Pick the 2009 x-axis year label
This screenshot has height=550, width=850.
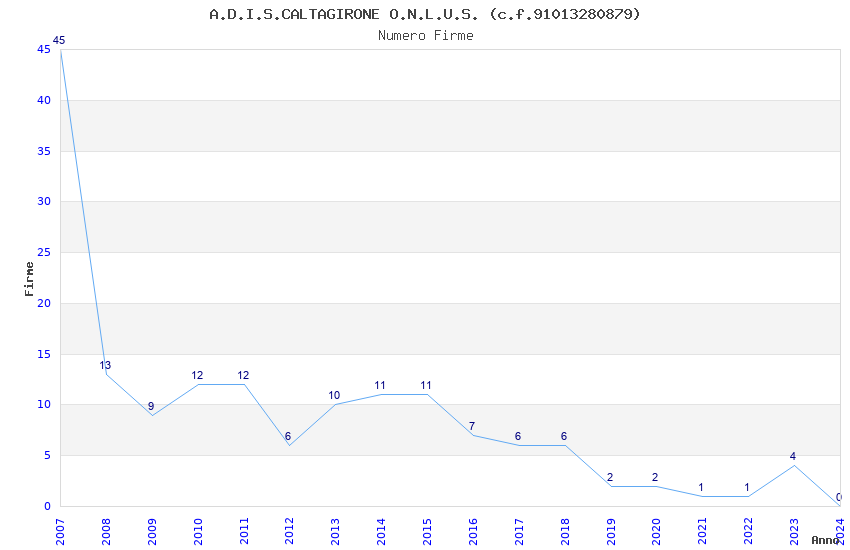(x=152, y=531)
